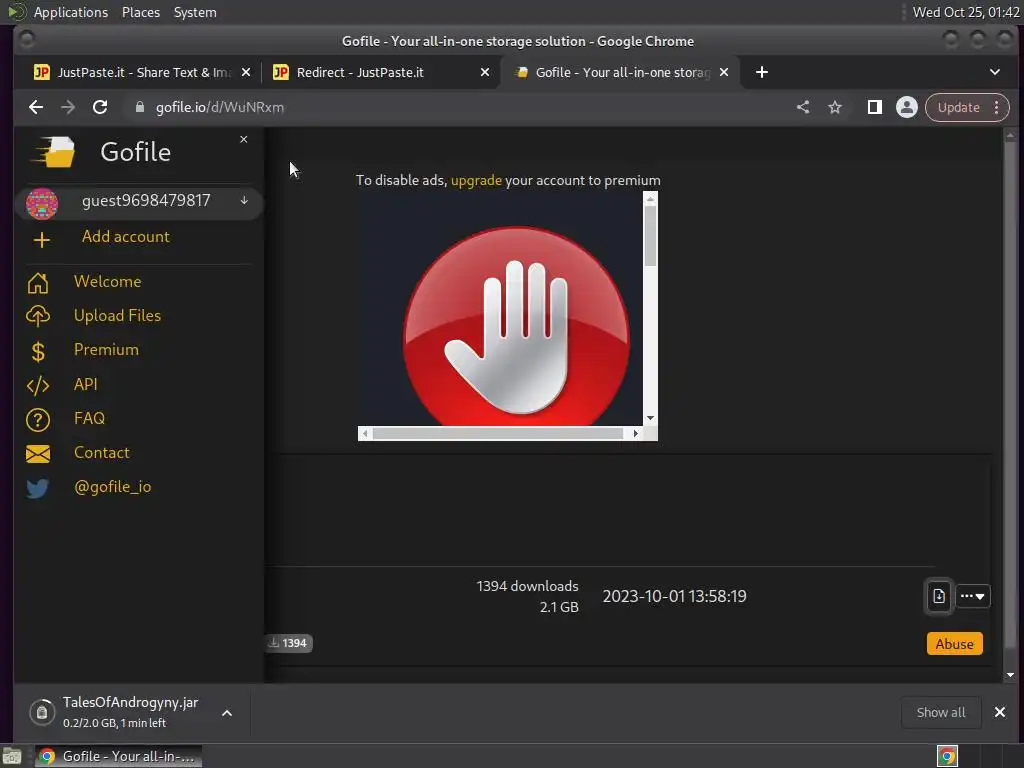
Task: Click the Contact envelope icon
Action: [38, 454]
